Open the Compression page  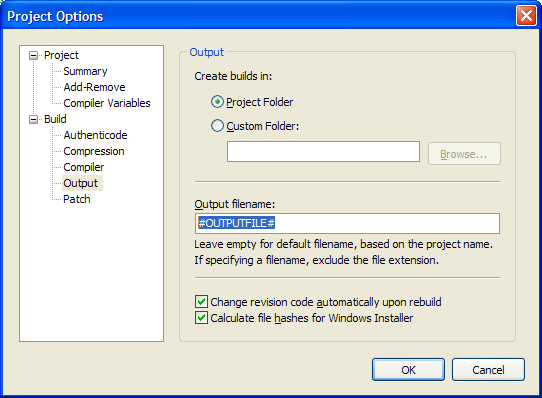[x=94, y=151]
